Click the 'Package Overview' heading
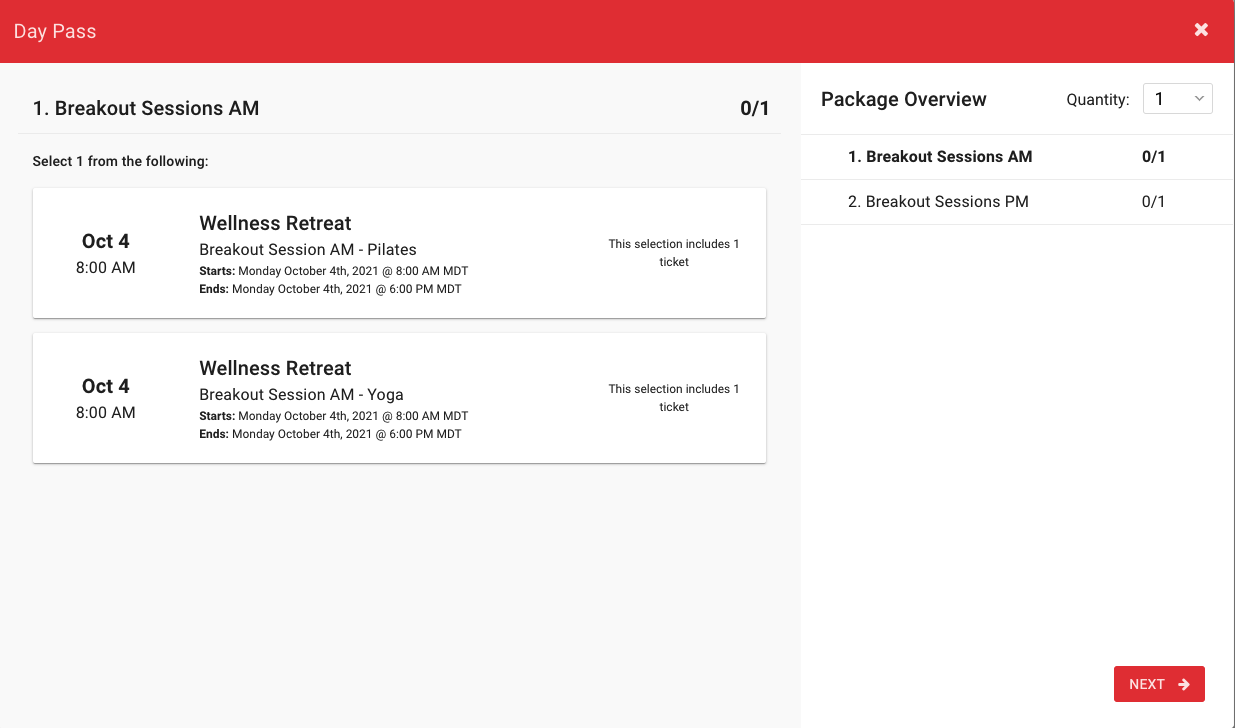Image resolution: width=1235 pixels, height=728 pixels. [904, 99]
